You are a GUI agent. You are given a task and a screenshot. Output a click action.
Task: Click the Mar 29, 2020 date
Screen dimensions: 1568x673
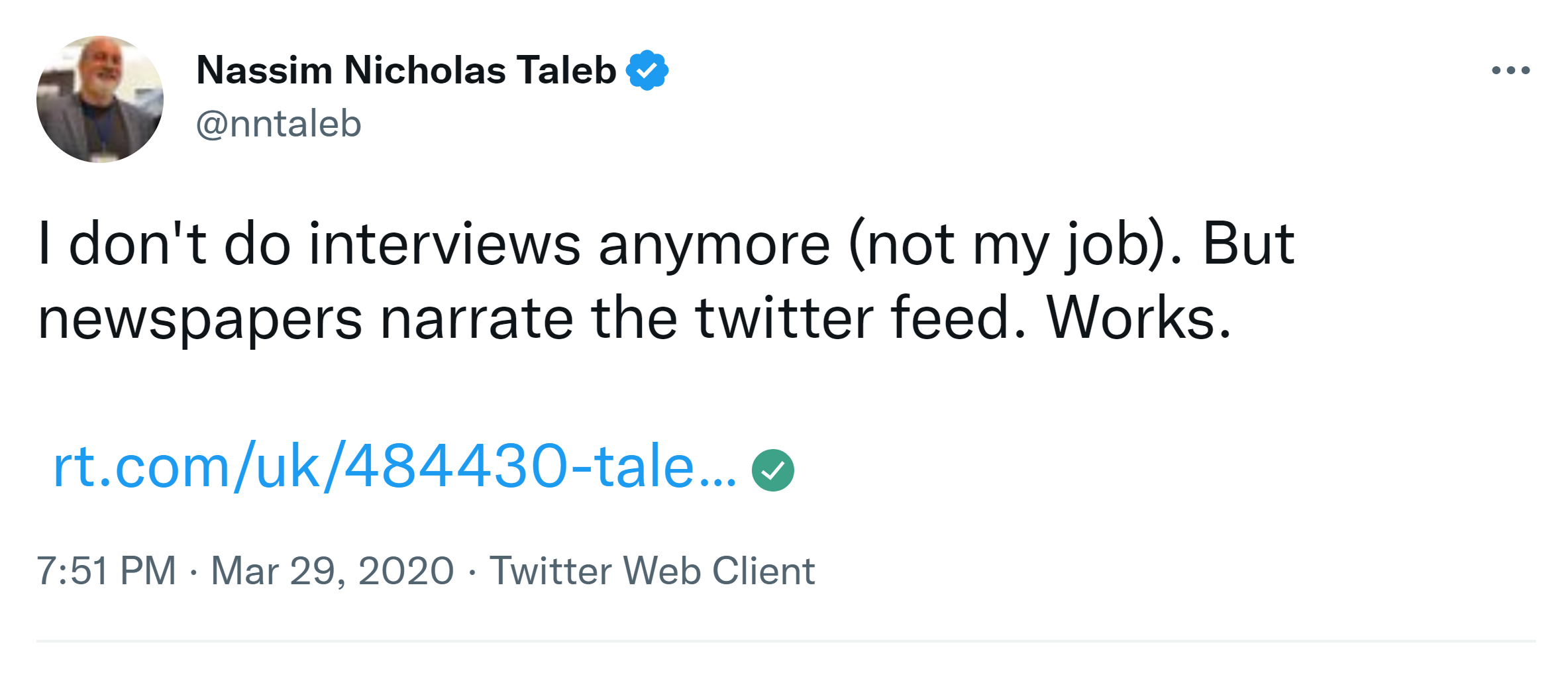click(x=333, y=571)
